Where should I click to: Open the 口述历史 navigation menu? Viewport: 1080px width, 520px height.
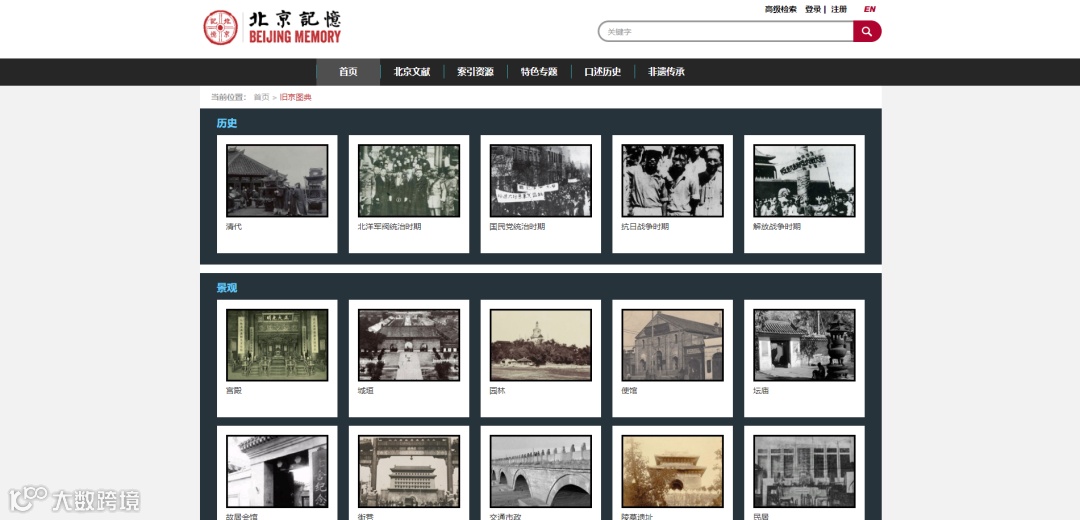click(603, 72)
